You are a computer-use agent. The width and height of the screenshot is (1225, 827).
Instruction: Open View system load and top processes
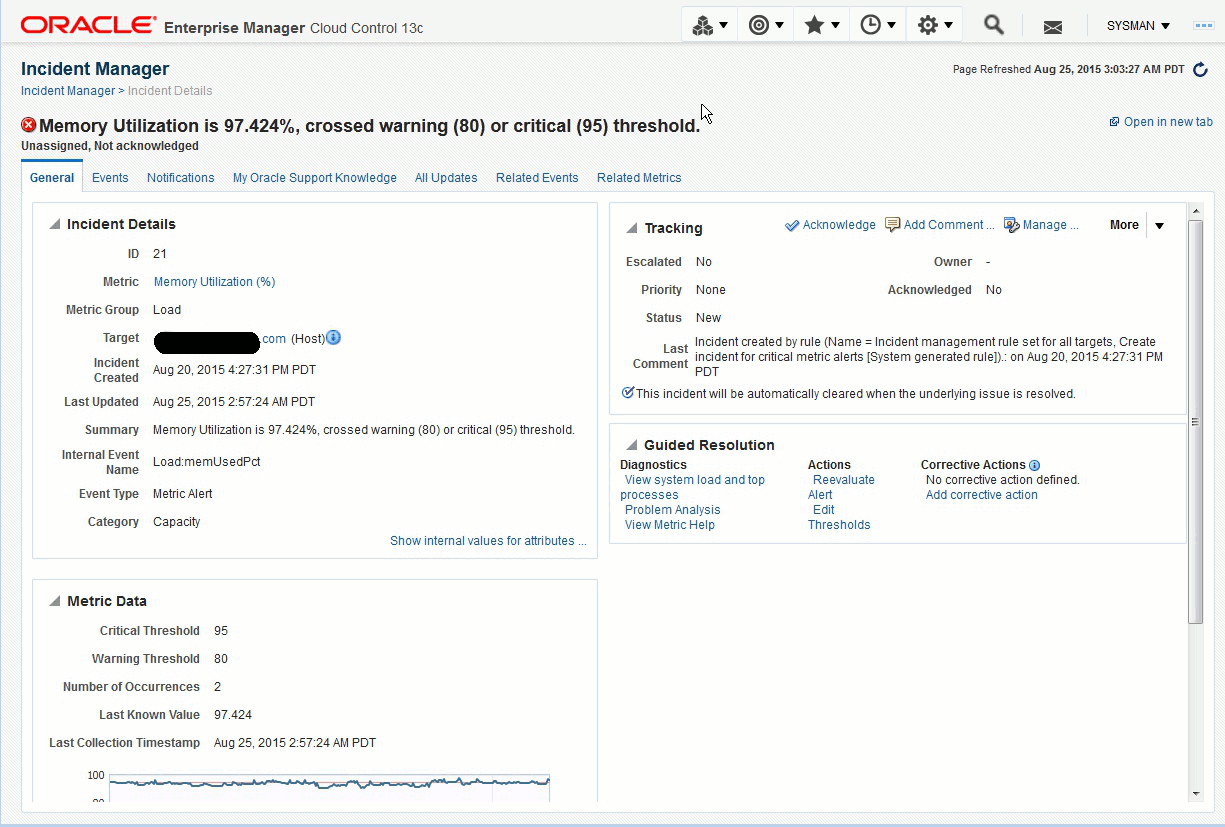click(x=693, y=487)
